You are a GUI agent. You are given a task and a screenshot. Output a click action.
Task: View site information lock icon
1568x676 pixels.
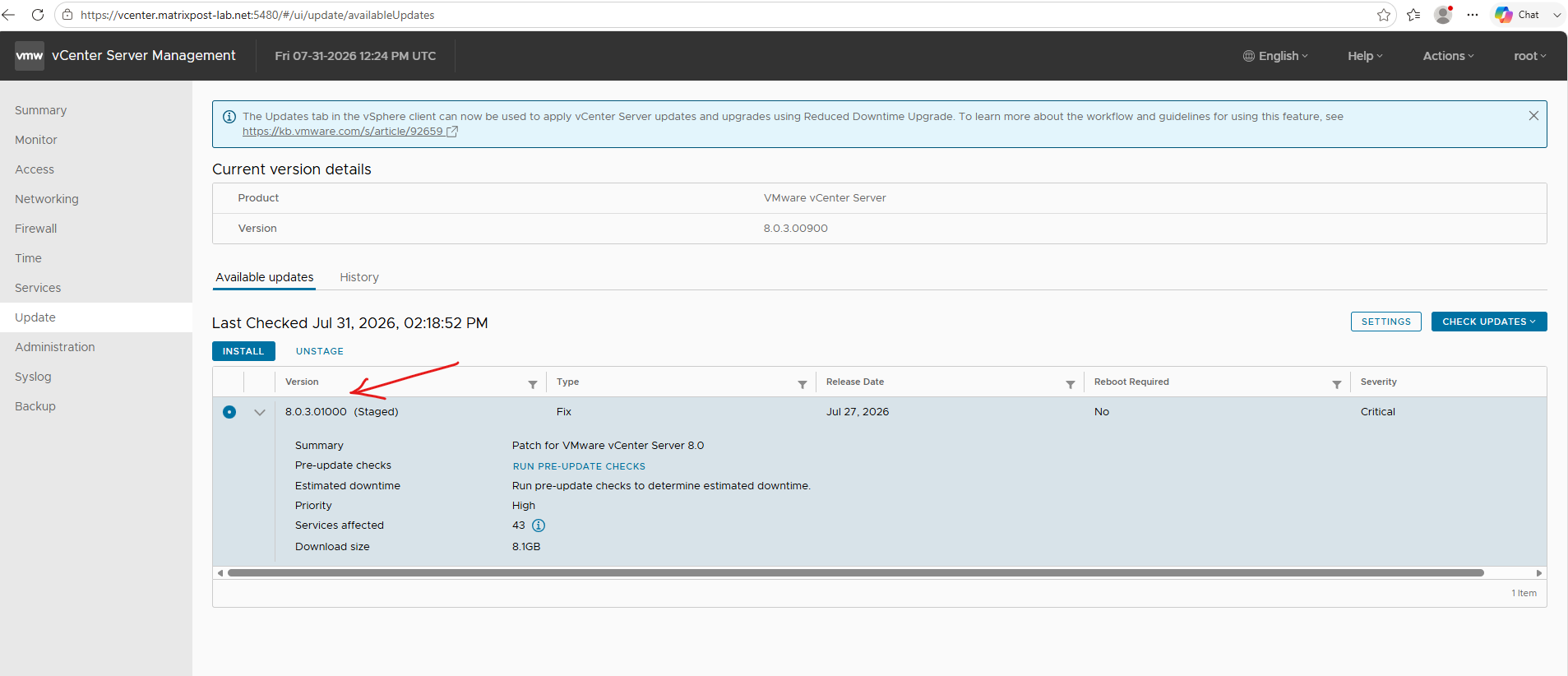click(x=67, y=15)
